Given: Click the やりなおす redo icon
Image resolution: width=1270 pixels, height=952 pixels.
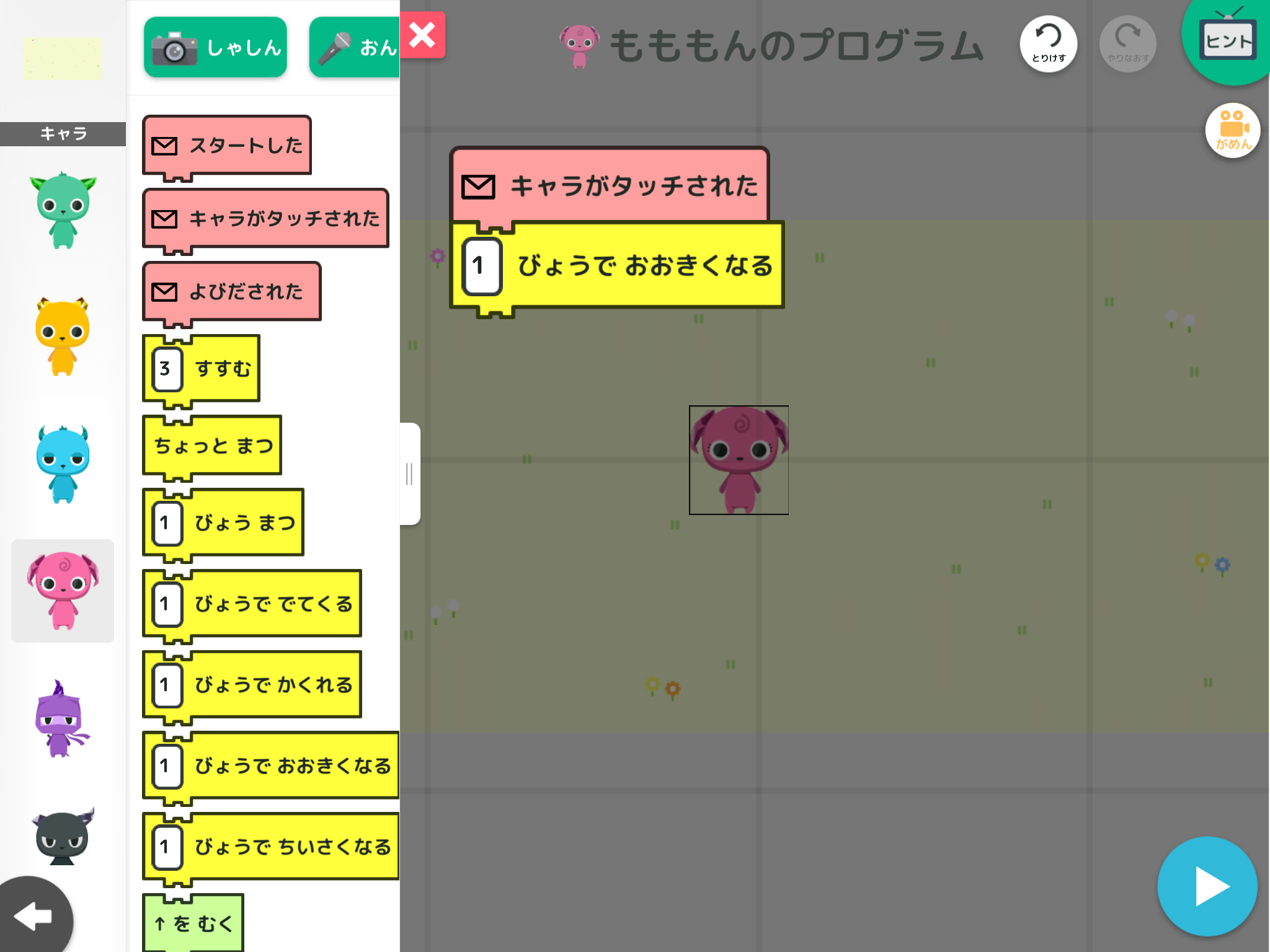Looking at the screenshot, I should (x=1127, y=43).
